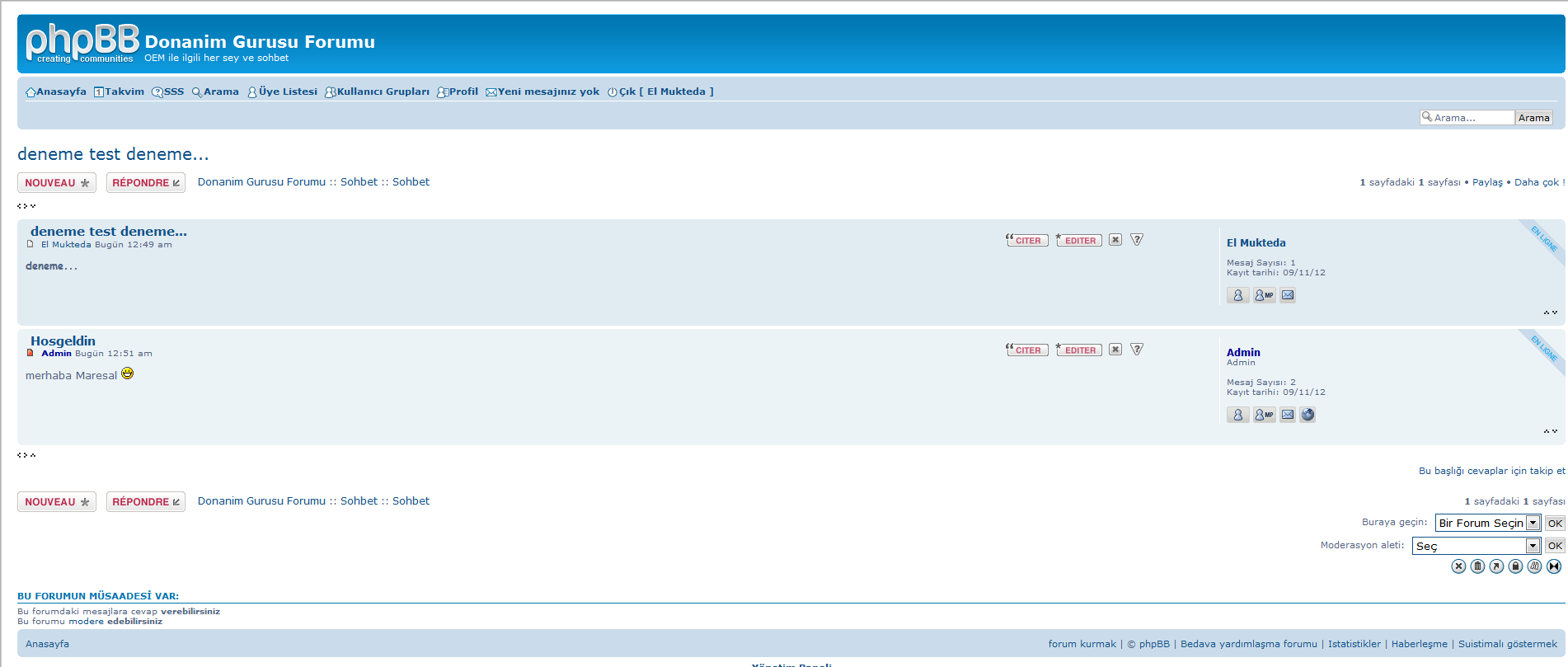Image resolution: width=1568 pixels, height=667 pixels.
Task: Click up/down arrows at bottom of Admin's post
Action: [1551, 431]
